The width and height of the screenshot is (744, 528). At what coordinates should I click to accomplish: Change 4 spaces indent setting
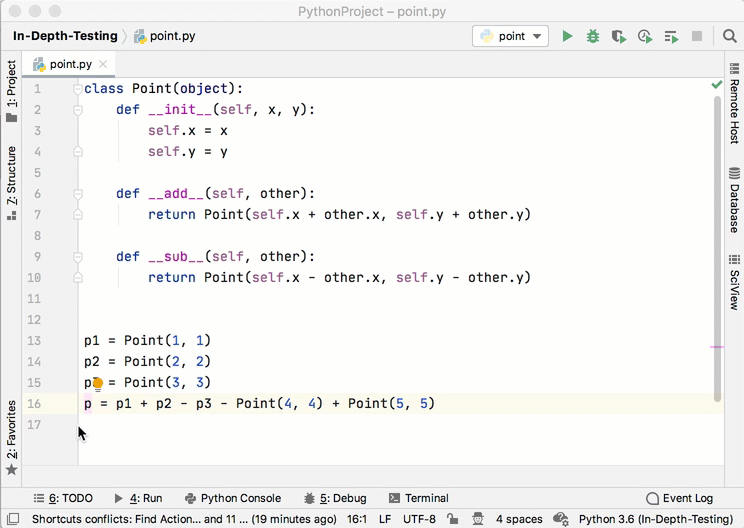click(519, 519)
